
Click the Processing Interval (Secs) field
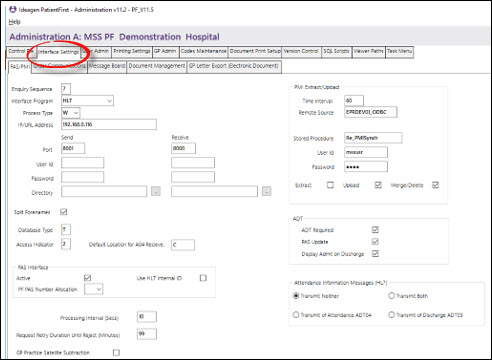pyautogui.click(x=147, y=317)
